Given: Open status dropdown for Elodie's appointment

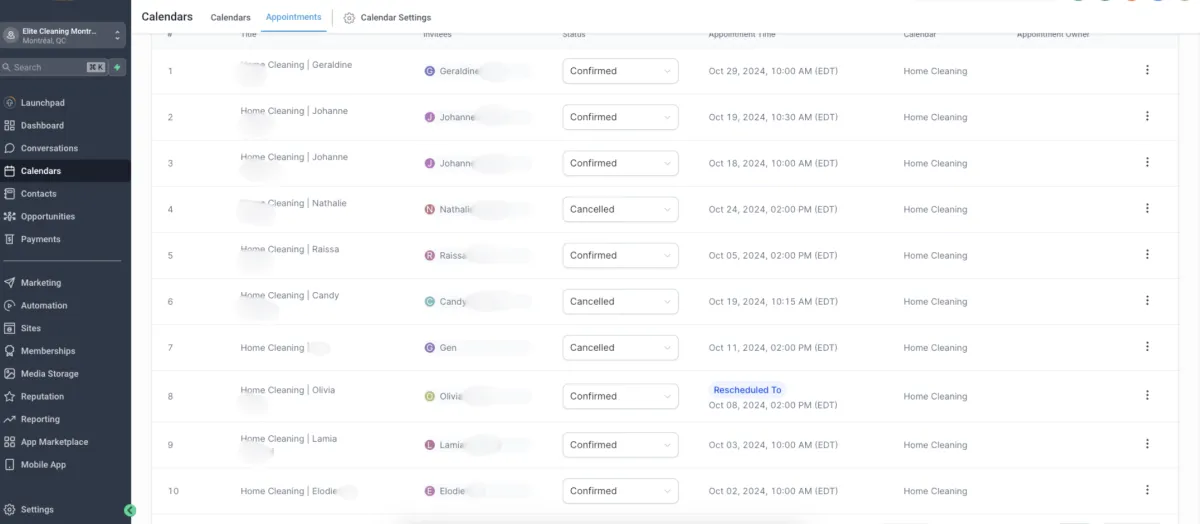Looking at the screenshot, I should click(x=620, y=491).
